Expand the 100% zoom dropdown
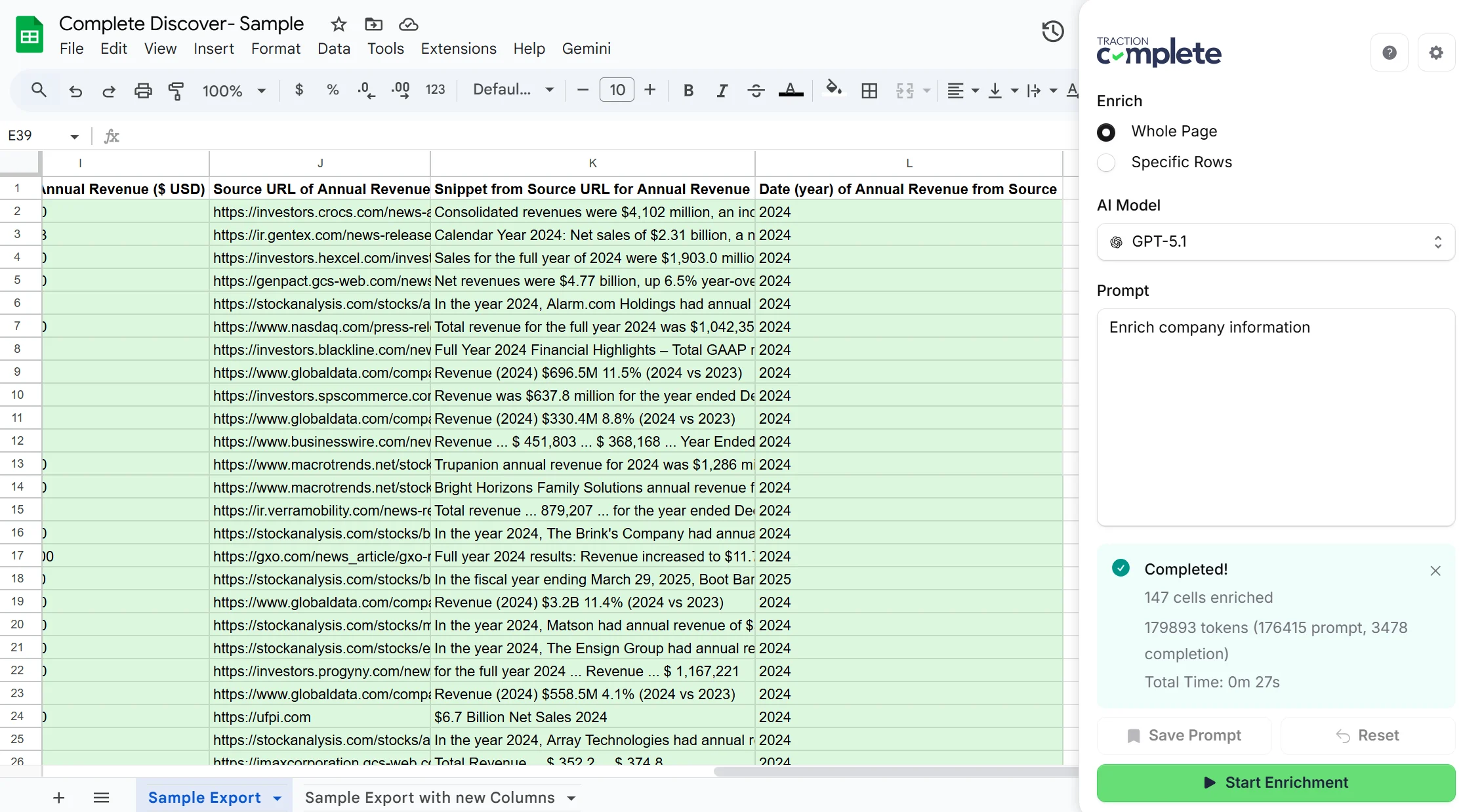Image resolution: width=1463 pixels, height=812 pixels. coord(261,91)
